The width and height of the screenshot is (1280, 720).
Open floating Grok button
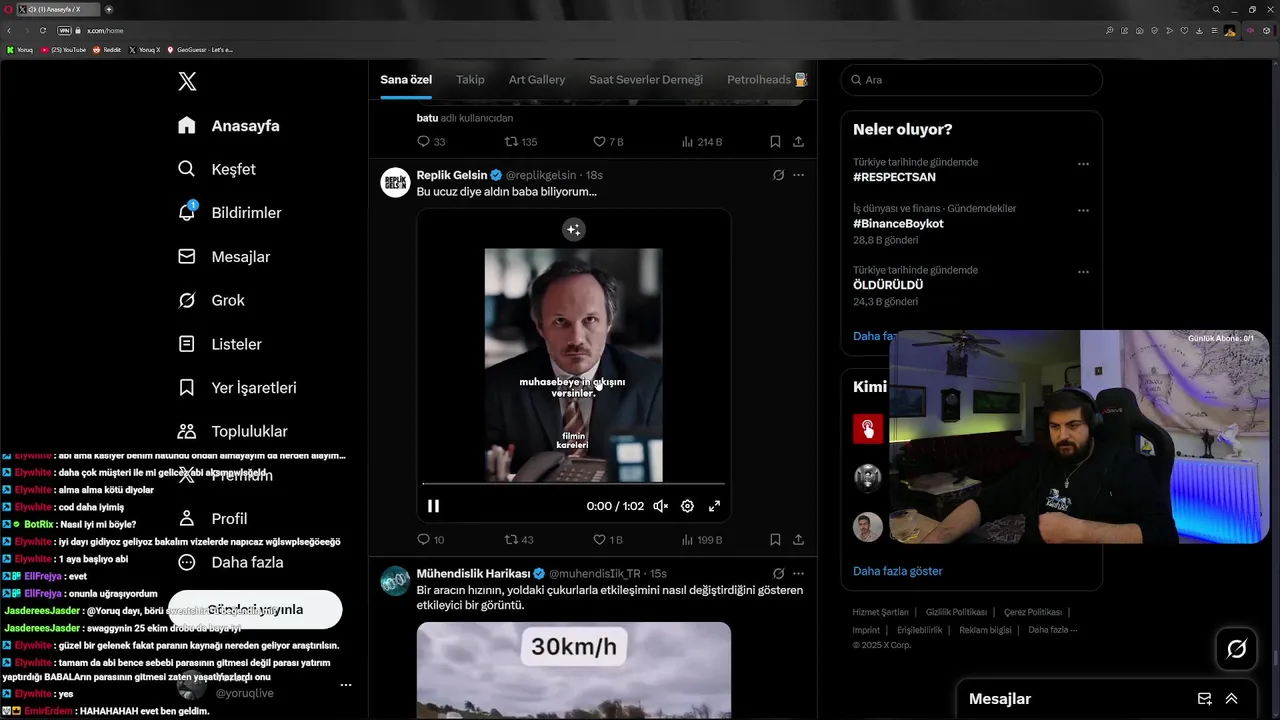pyautogui.click(x=1236, y=649)
